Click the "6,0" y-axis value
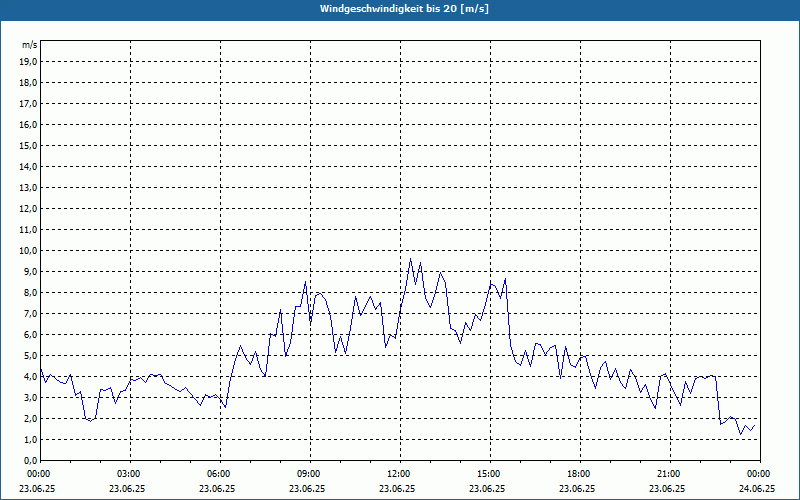The width and height of the screenshot is (800, 500). click(x=30, y=335)
